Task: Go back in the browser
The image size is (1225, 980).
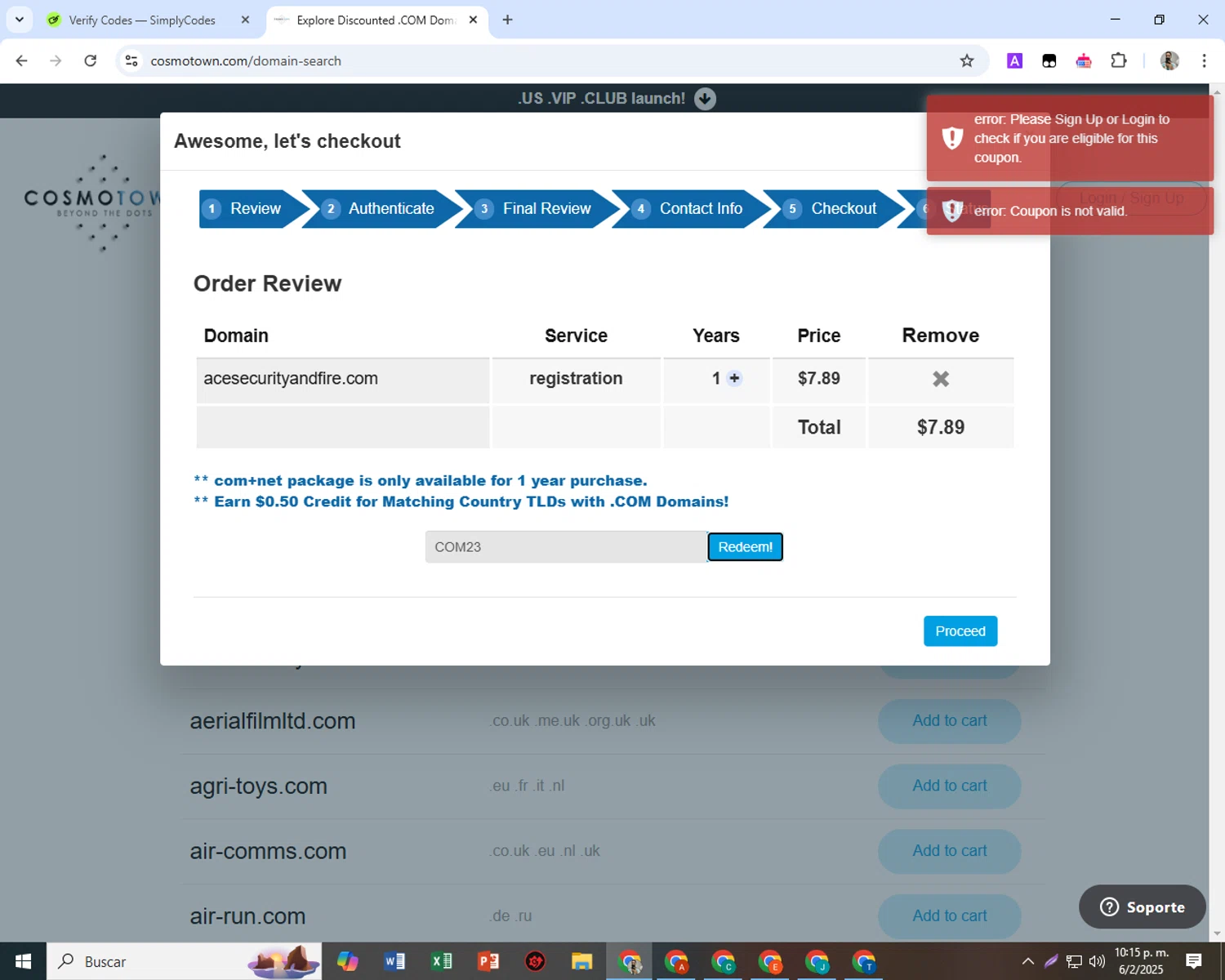Action: [x=22, y=61]
